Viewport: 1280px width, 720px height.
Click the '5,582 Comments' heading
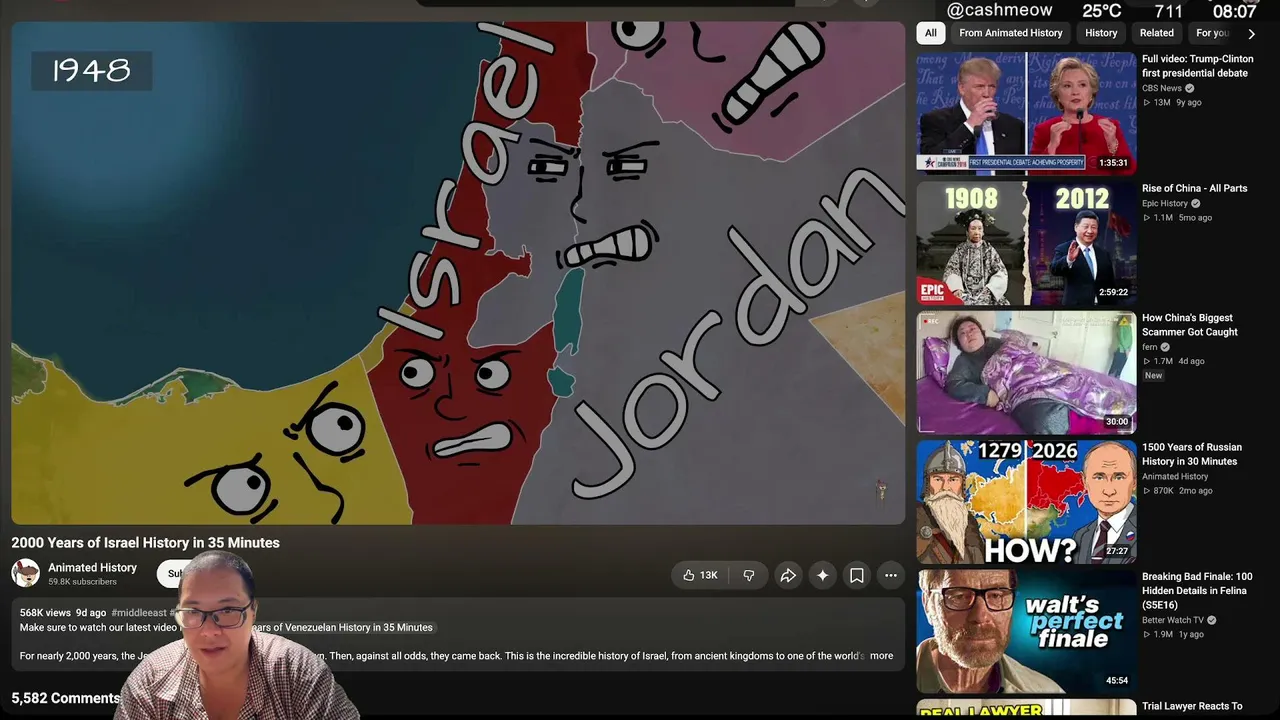(x=66, y=698)
